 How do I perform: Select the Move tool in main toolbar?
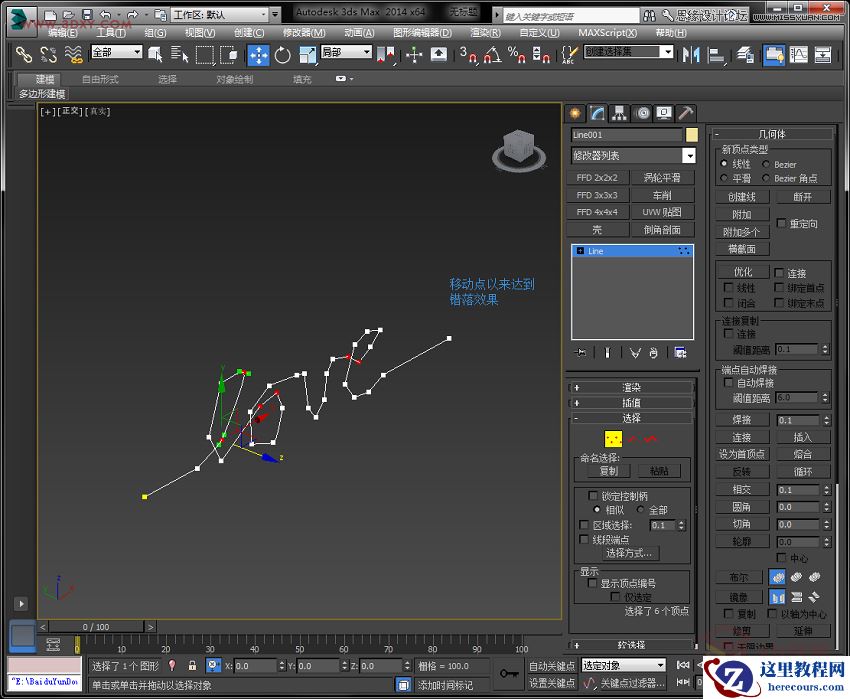[258, 56]
